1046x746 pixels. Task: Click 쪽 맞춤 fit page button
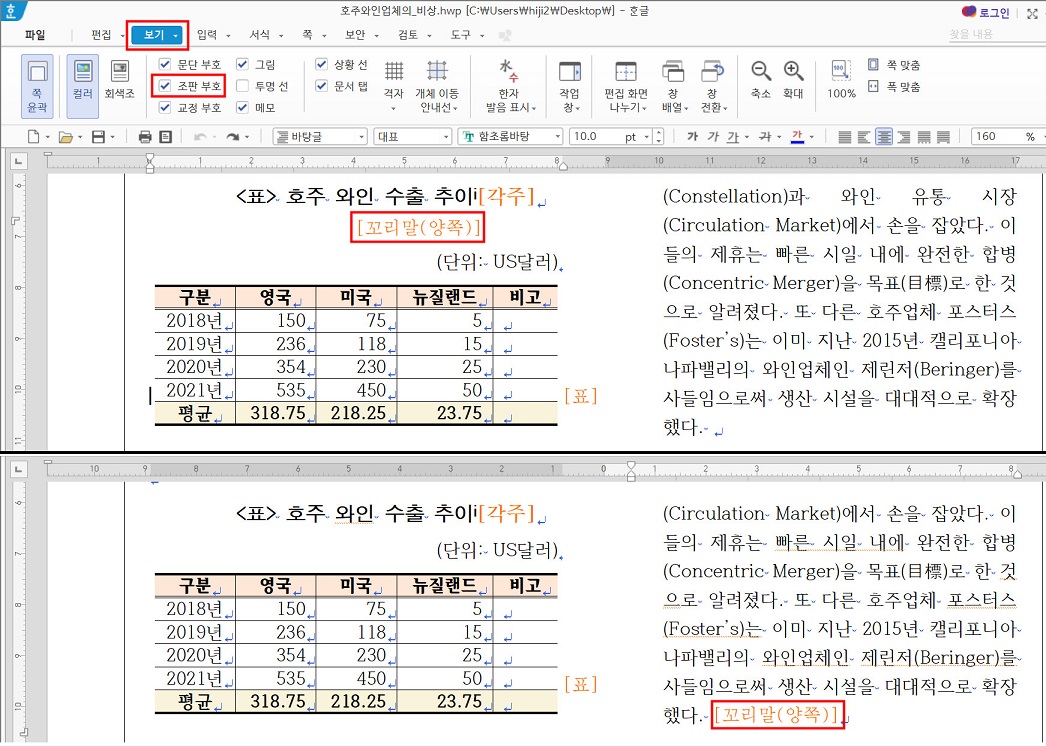(894, 65)
